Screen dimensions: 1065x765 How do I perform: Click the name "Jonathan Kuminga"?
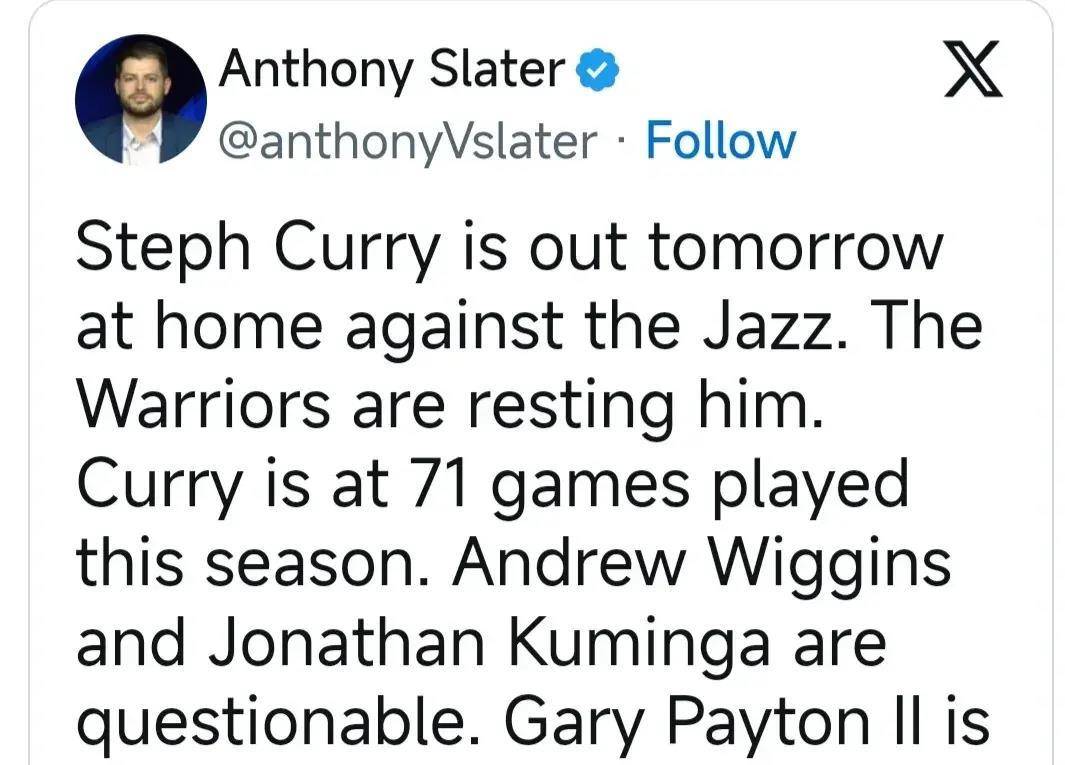tap(489, 645)
